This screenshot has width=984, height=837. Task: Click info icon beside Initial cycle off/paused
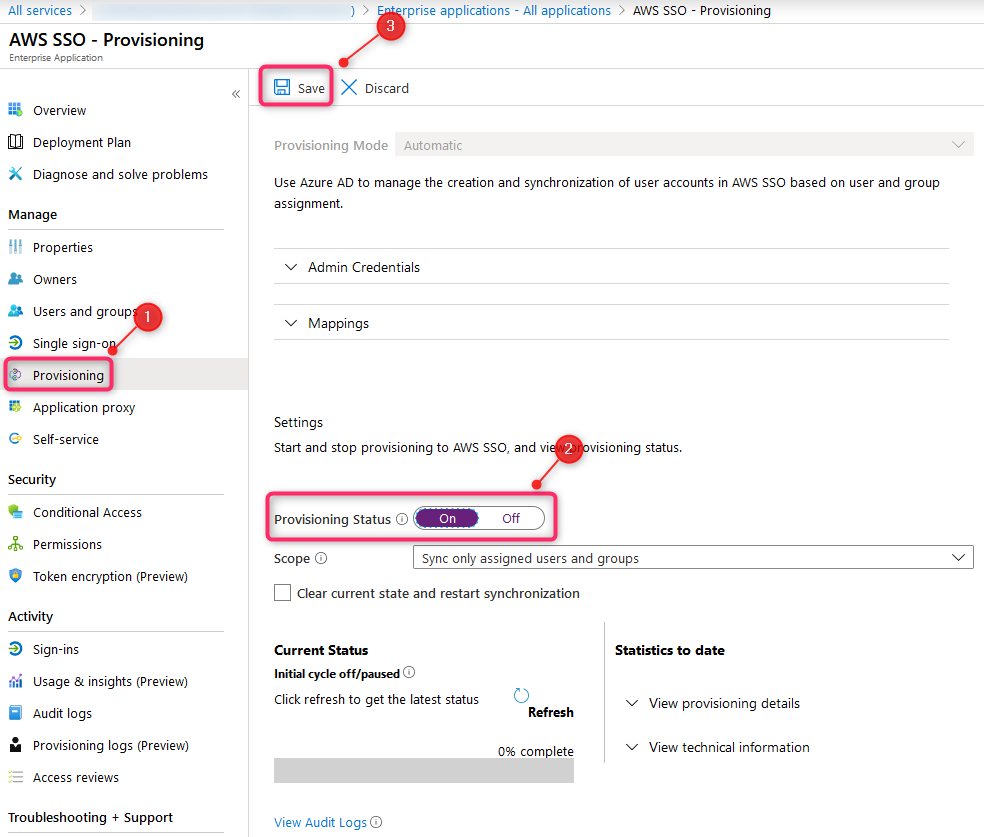(409, 673)
